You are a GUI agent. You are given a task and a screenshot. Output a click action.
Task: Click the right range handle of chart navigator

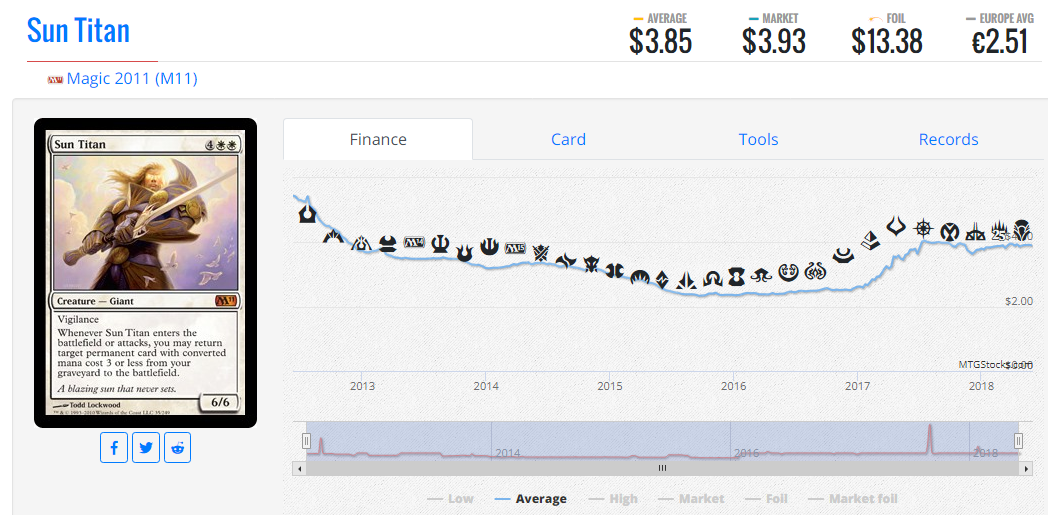pyautogui.click(x=1019, y=441)
